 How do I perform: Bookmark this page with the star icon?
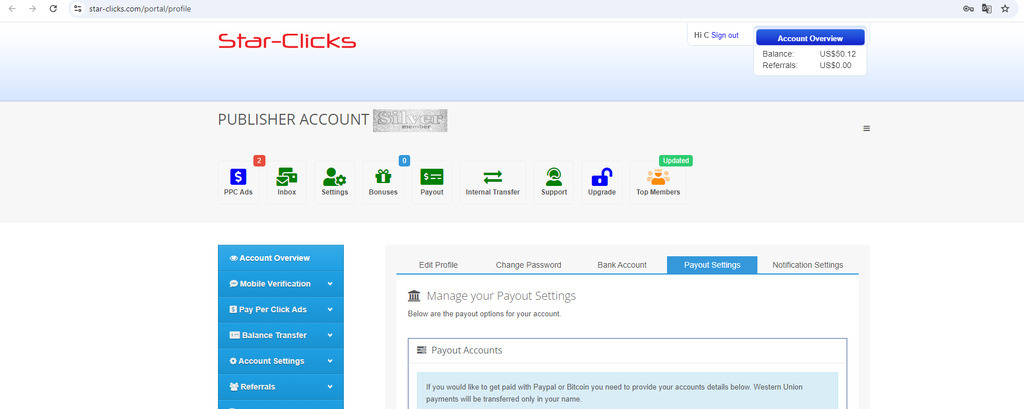(1005, 8)
